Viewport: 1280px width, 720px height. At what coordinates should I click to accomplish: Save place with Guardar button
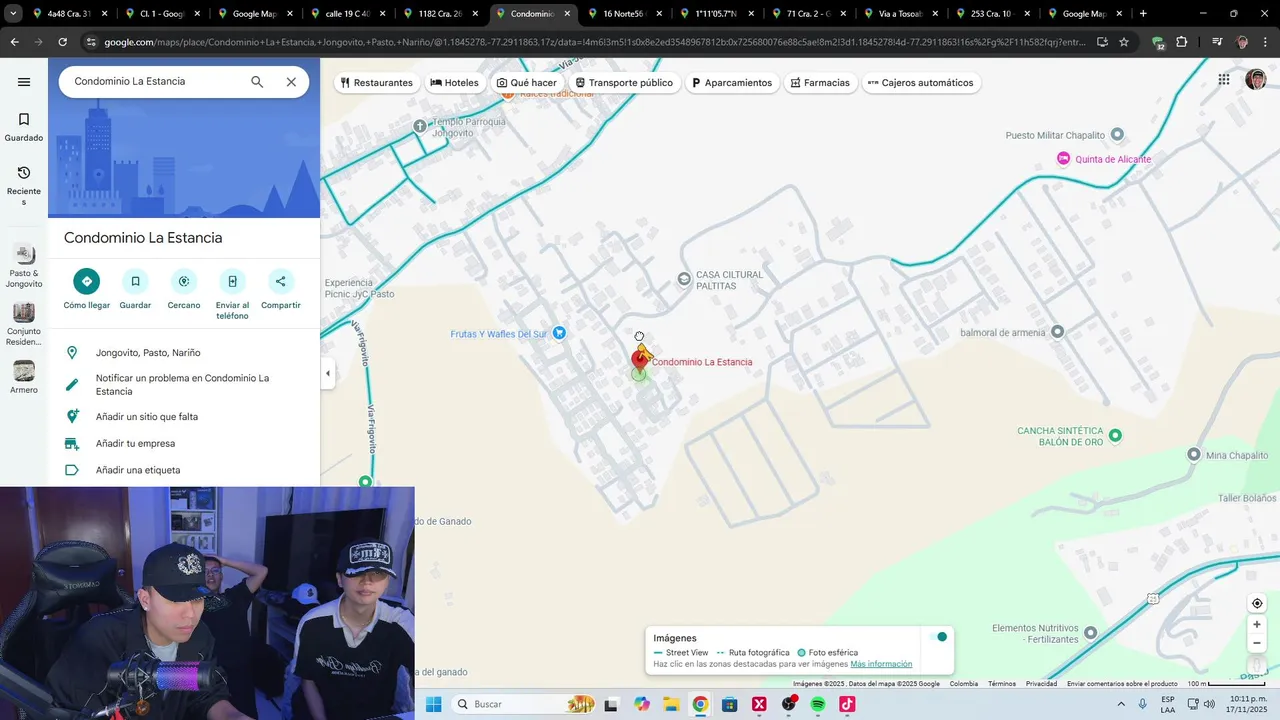tap(135, 290)
